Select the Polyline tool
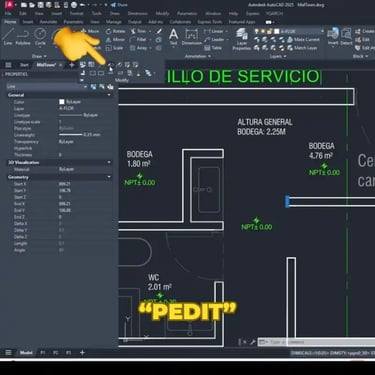Viewport: 375px width, 375px height. click(23, 36)
